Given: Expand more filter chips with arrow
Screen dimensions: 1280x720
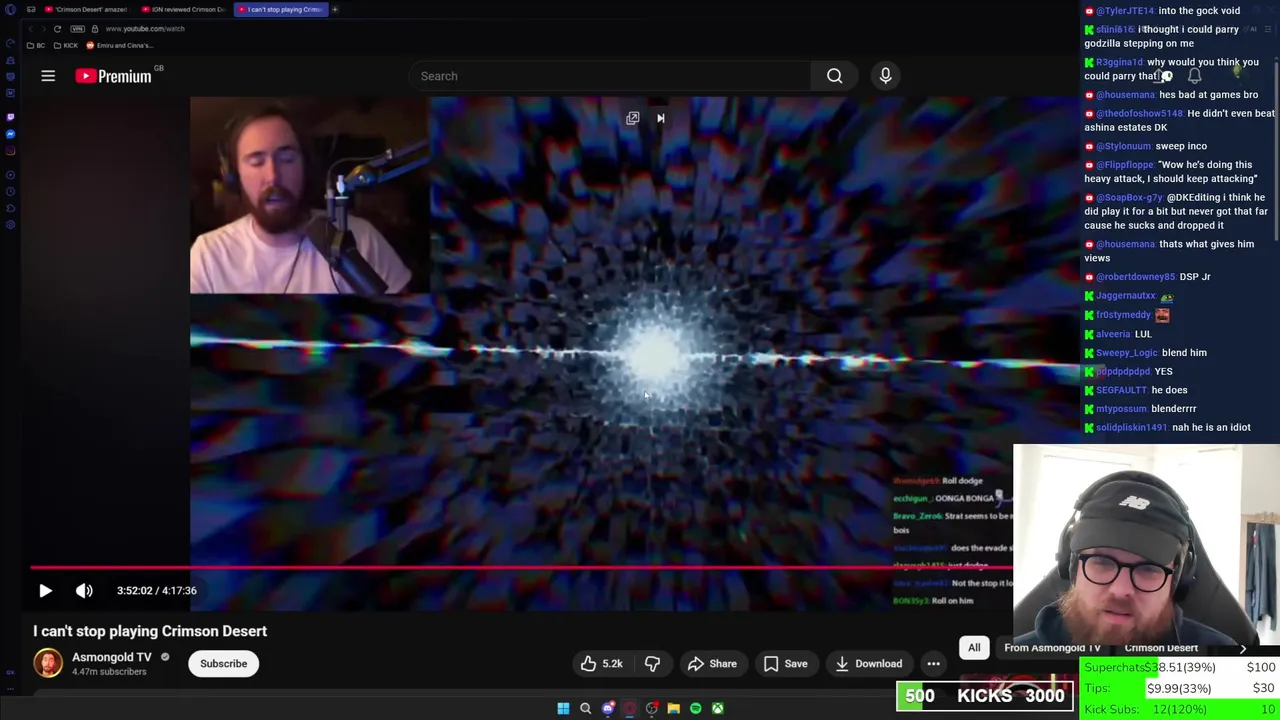Looking at the screenshot, I should pos(1243,648).
